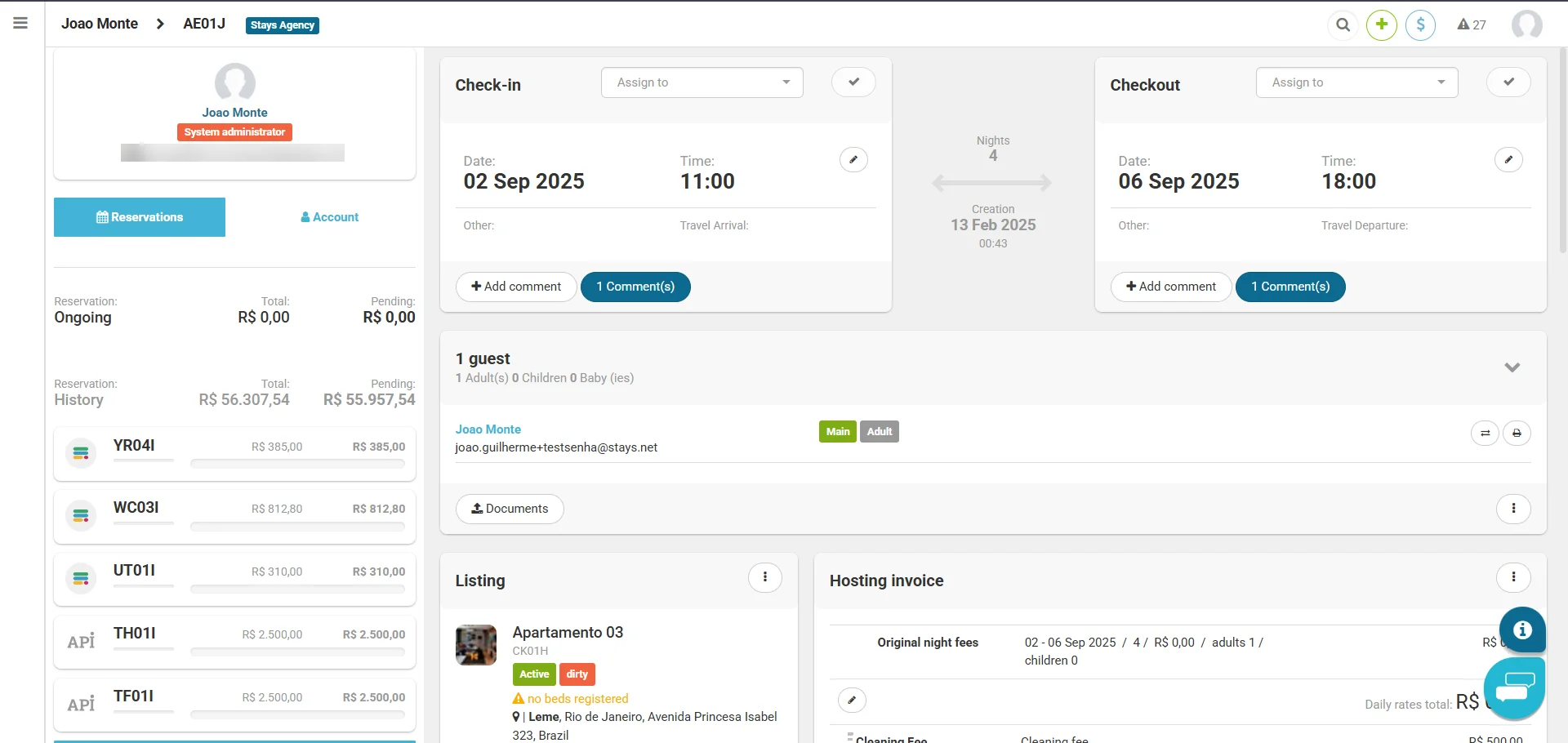Click the green plus create button
The height and width of the screenshot is (743, 1568).
[x=1382, y=24]
